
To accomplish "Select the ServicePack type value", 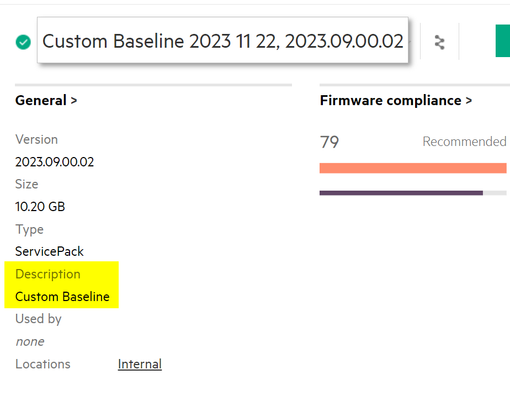I will point(49,251).
